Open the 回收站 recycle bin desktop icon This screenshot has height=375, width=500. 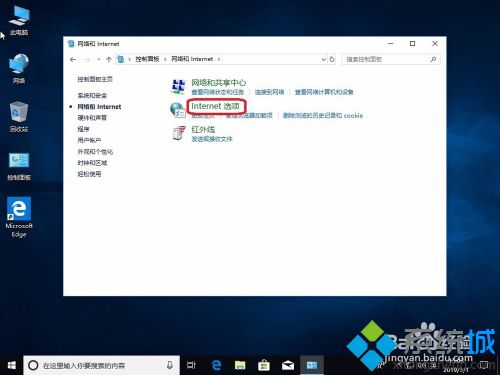click(x=19, y=117)
